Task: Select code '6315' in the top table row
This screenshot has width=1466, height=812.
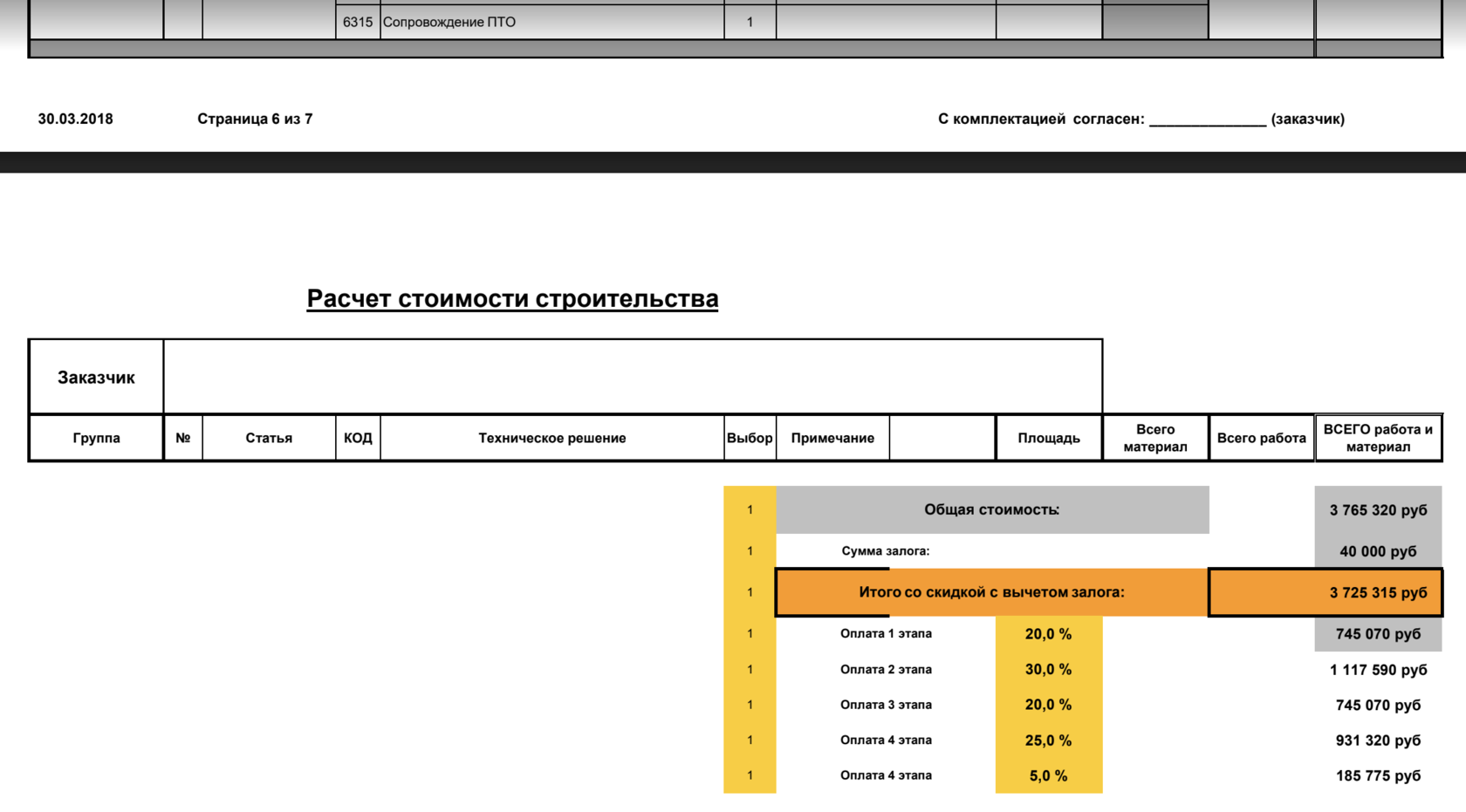Action: pyautogui.click(x=358, y=22)
